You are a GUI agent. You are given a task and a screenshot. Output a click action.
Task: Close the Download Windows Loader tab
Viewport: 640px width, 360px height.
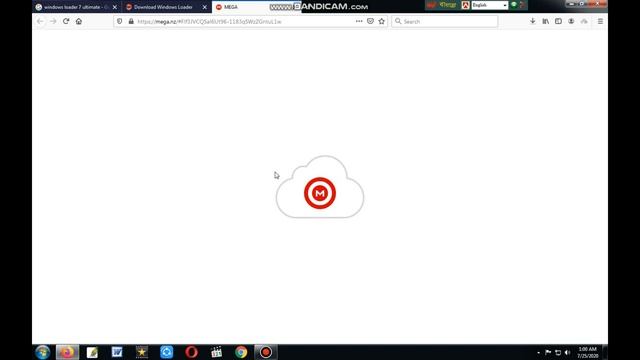point(205,7)
